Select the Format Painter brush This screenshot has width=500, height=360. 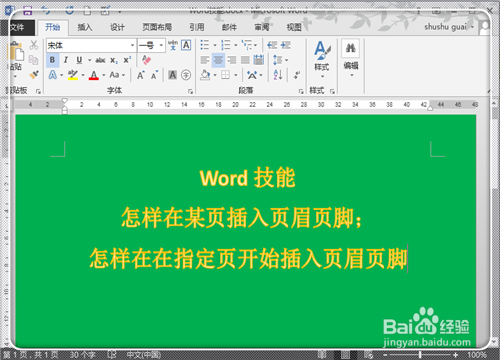coord(34,75)
